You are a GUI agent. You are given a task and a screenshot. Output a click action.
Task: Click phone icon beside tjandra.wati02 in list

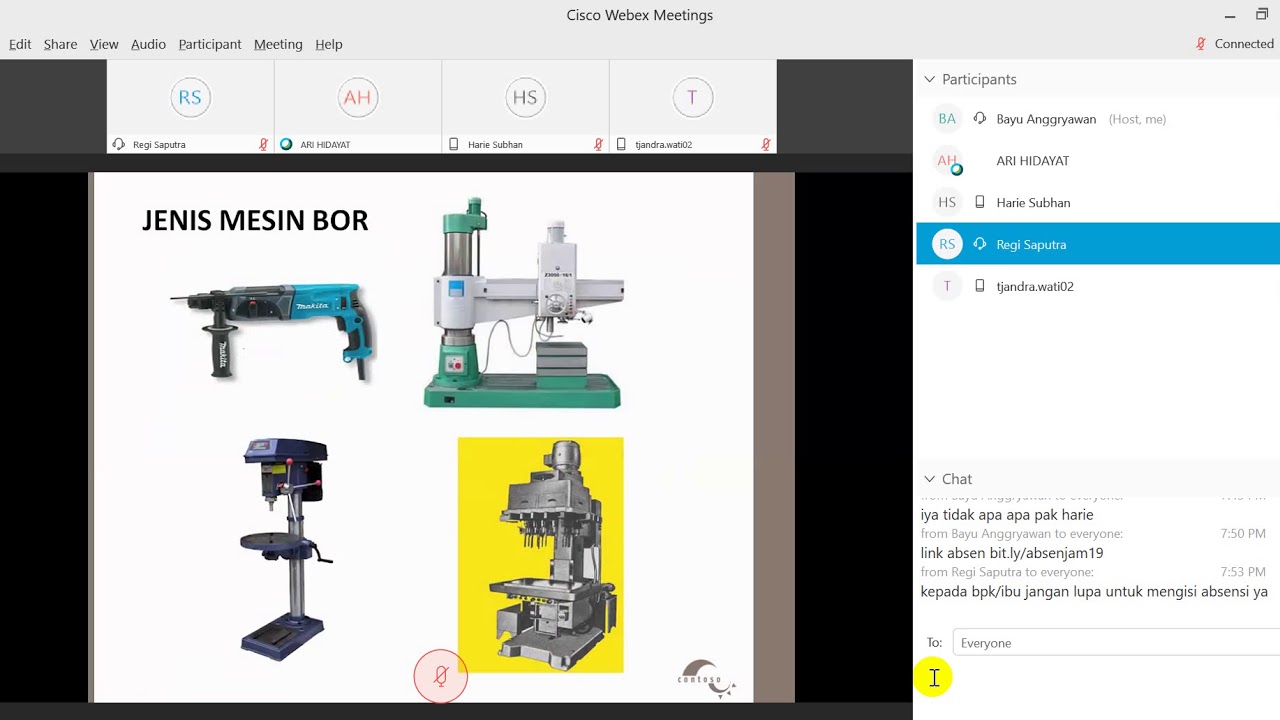tap(980, 286)
